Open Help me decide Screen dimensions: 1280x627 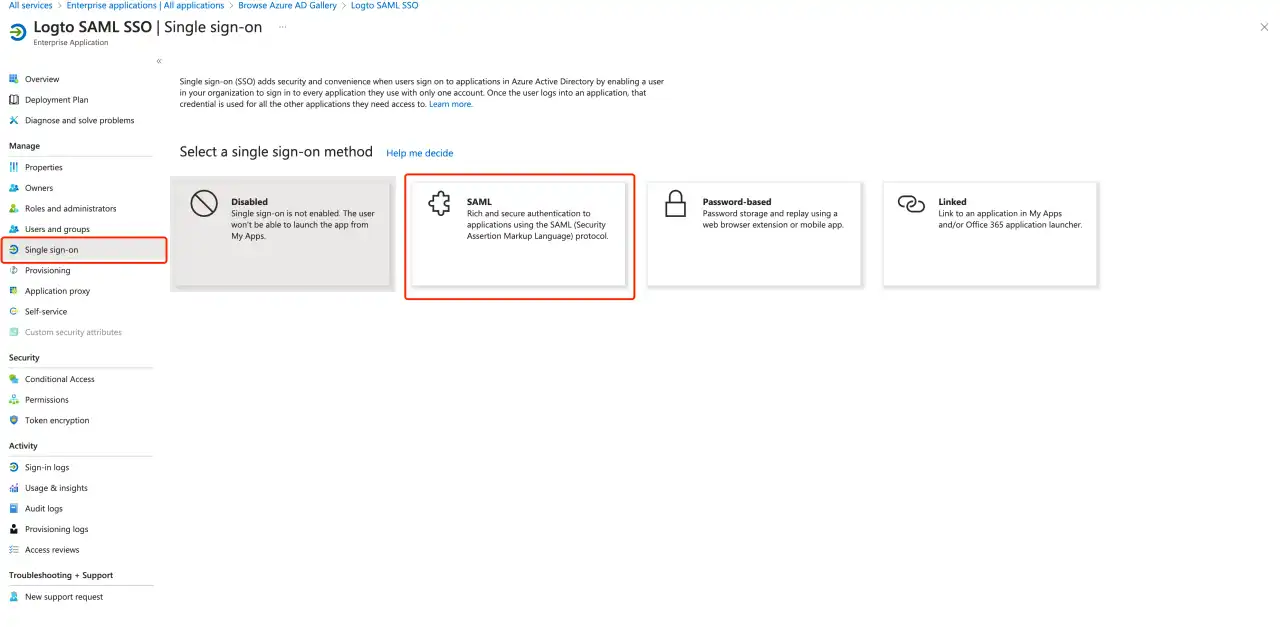click(419, 152)
